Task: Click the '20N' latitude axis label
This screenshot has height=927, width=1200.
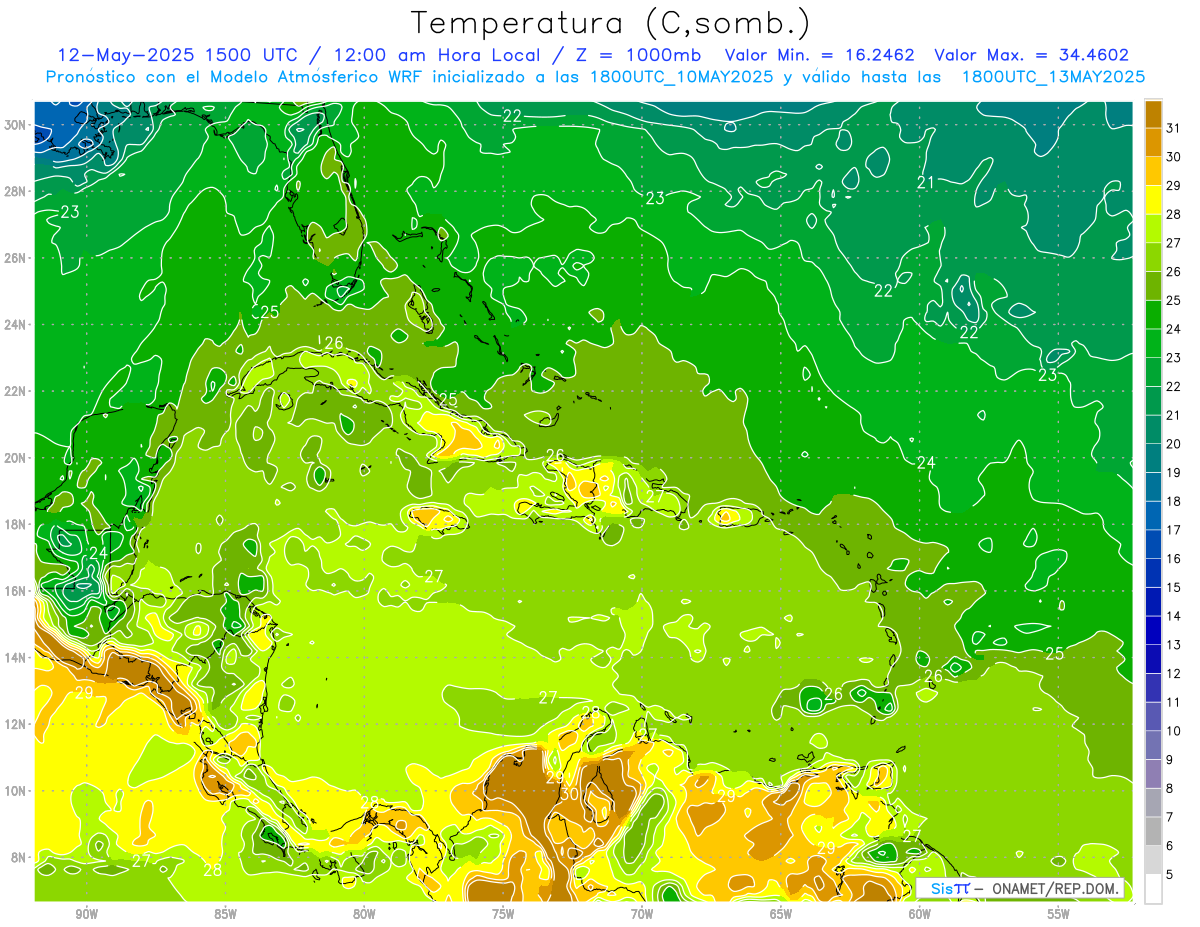Action: tap(16, 458)
